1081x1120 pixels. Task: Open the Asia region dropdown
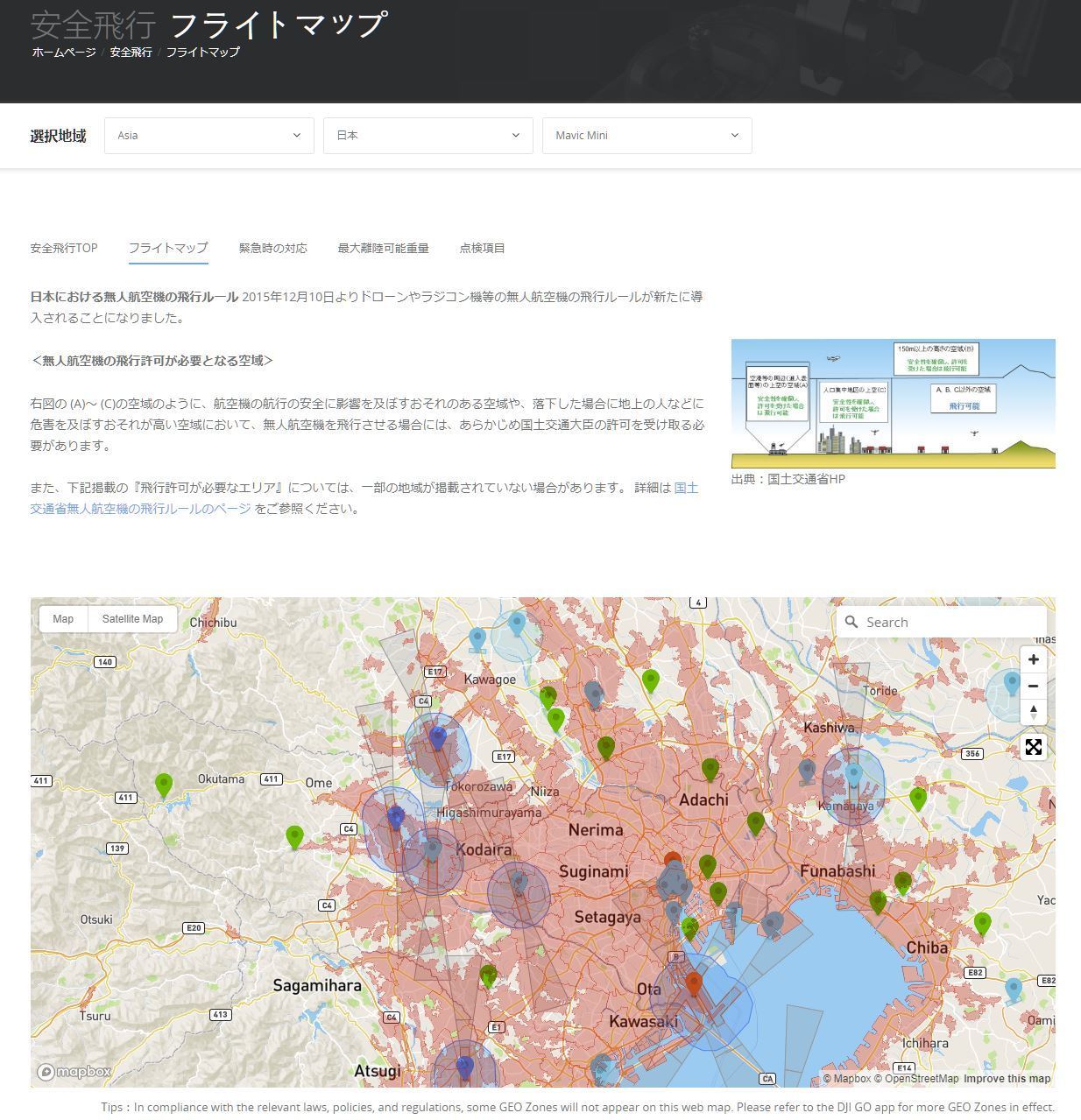coord(208,136)
